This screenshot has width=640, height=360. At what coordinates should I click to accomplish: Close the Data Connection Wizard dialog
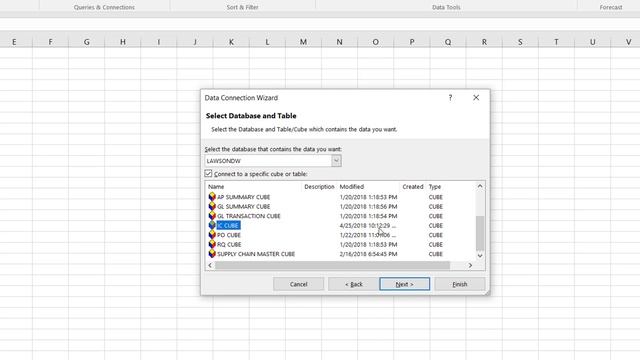pyautogui.click(x=476, y=98)
